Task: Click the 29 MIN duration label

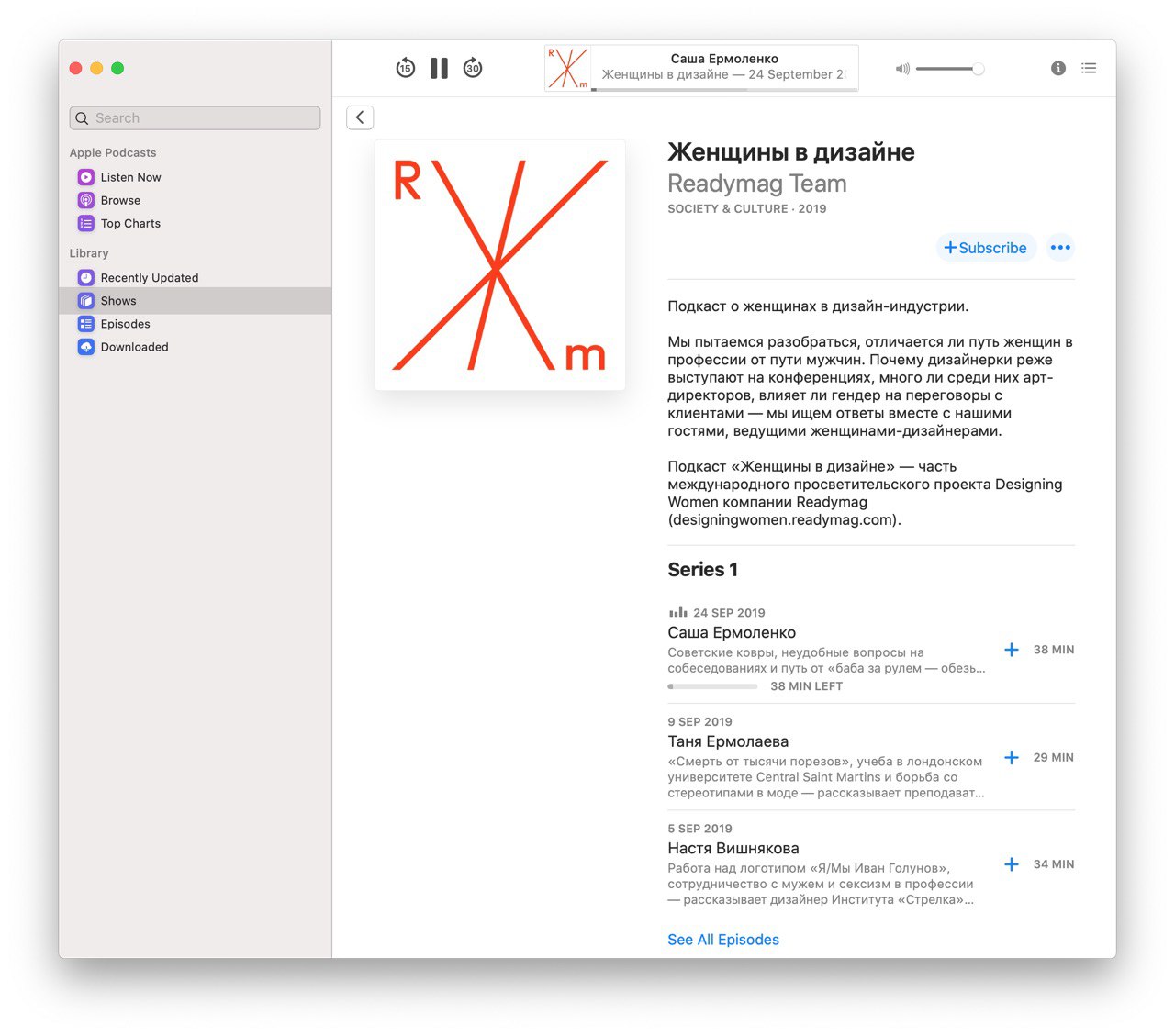Action: pos(1054,758)
